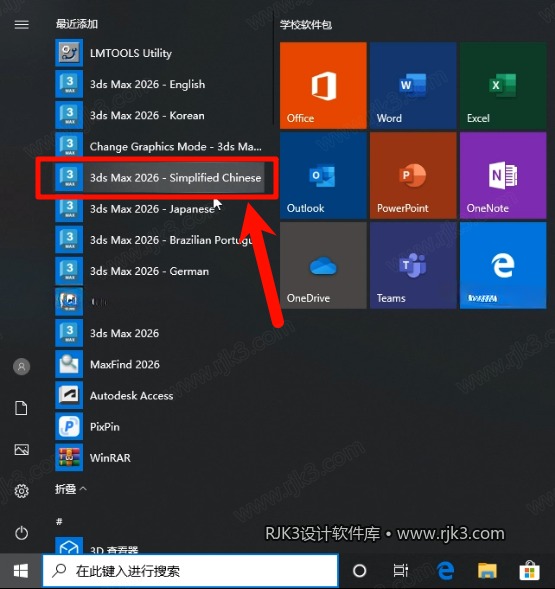Viewport: 555px width, 589px height.
Task: Open Microsoft Store from taskbar
Action: 529,571
